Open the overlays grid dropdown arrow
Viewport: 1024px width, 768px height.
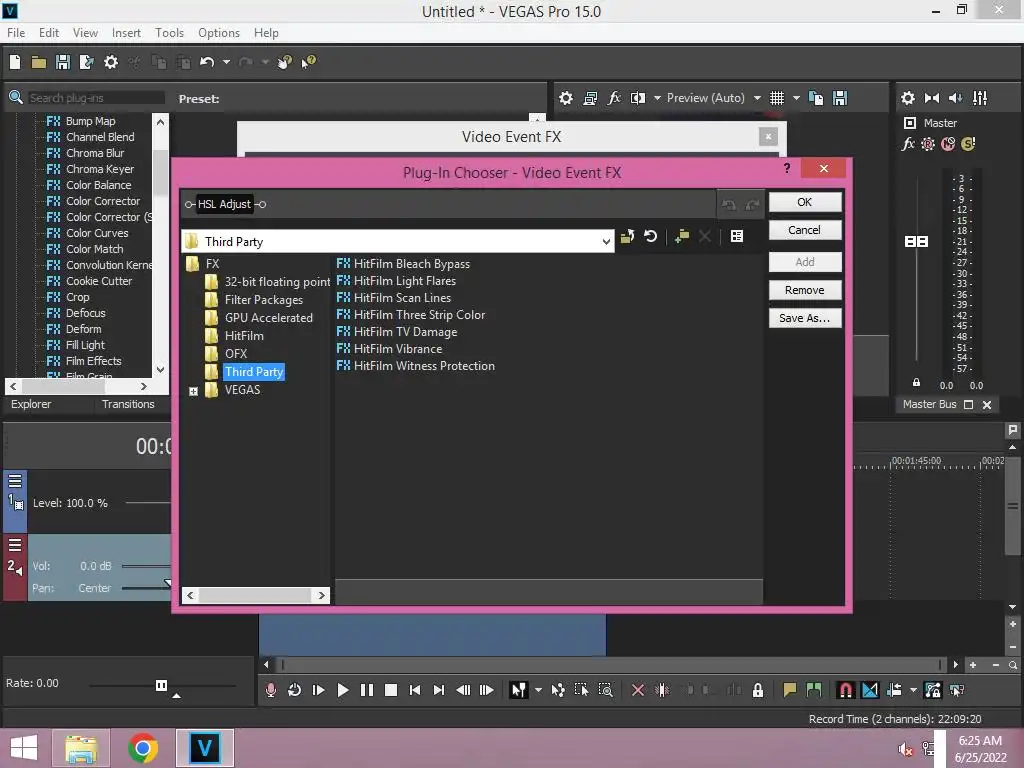[796, 98]
